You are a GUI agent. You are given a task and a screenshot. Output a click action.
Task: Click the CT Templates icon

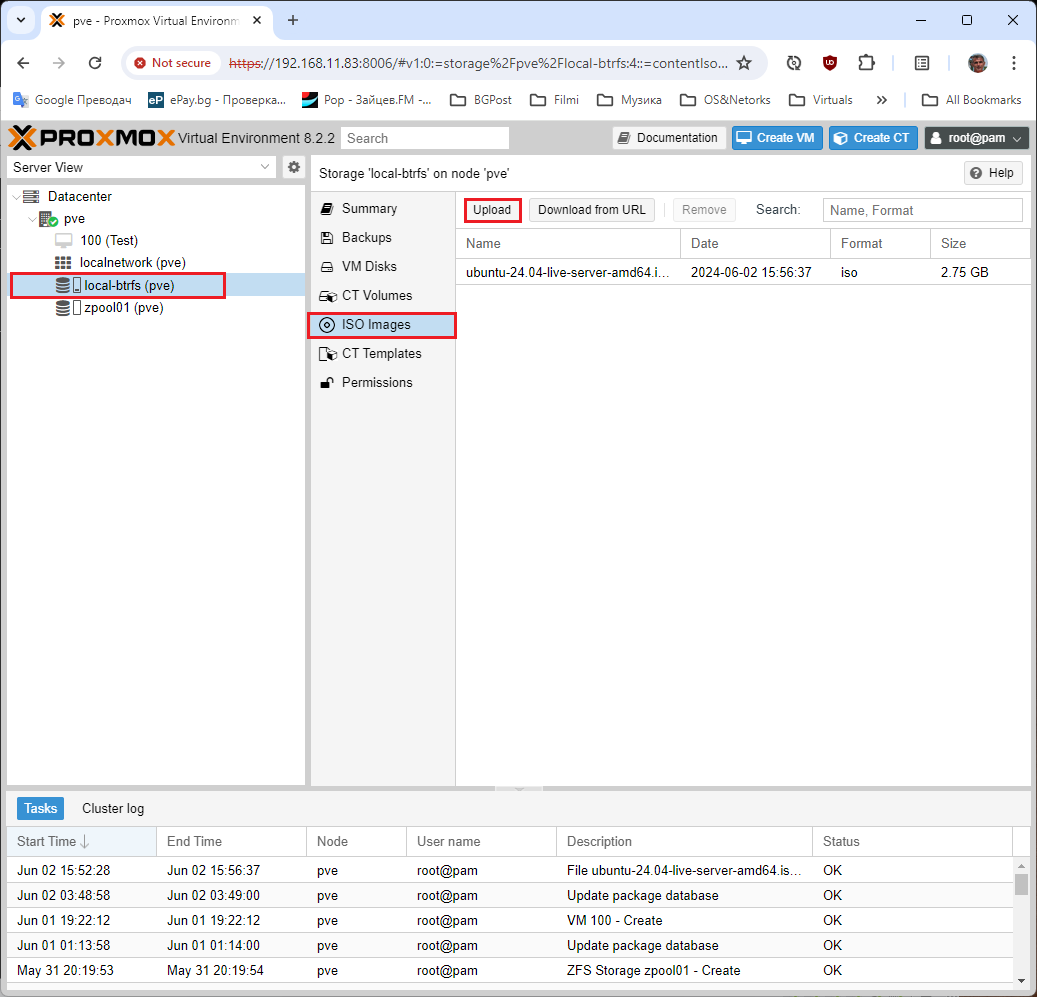tap(328, 354)
